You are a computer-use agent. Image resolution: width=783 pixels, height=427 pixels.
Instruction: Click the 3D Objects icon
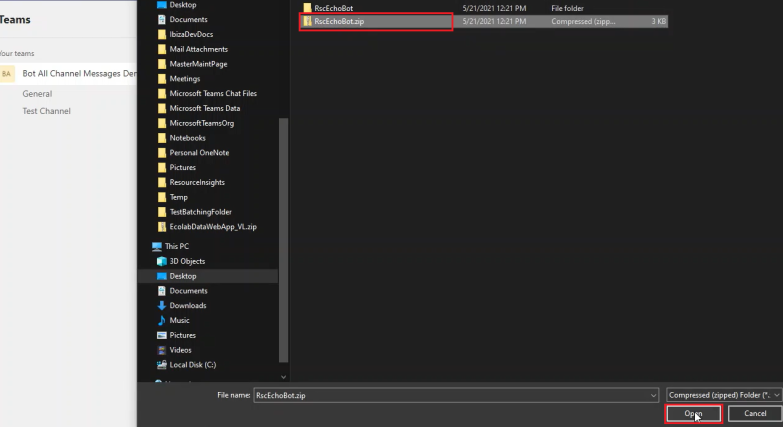click(161, 261)
